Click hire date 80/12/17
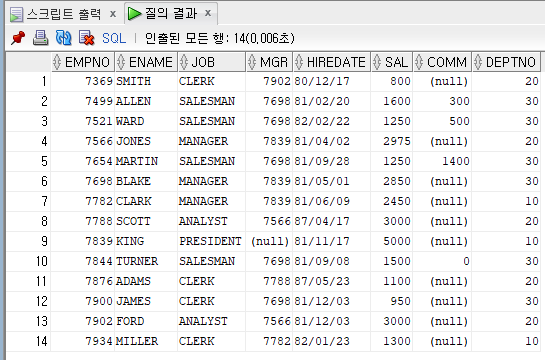Screen dimensions: 545x360 (x=332, y=81)
